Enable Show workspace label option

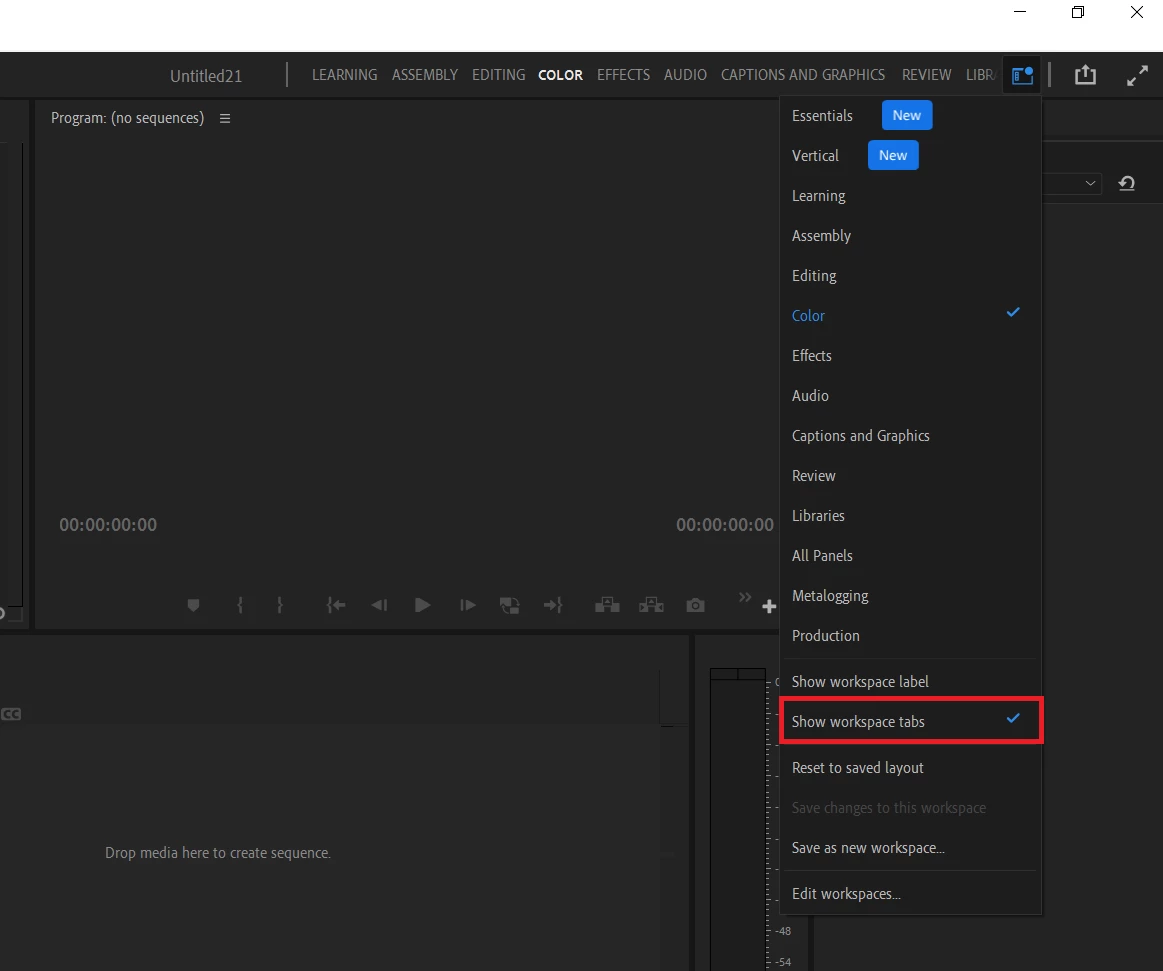click(x=910, y=682)
